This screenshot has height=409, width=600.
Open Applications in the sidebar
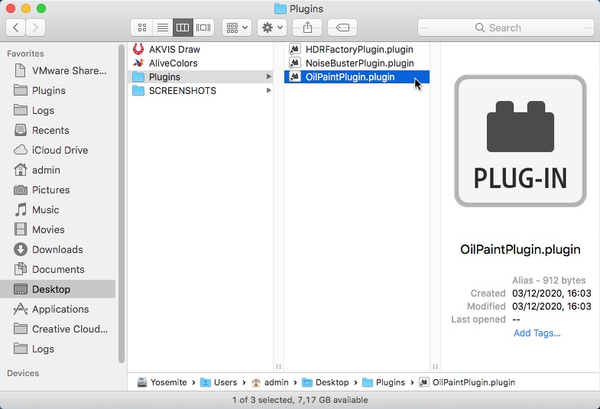[x=60, y=309]
